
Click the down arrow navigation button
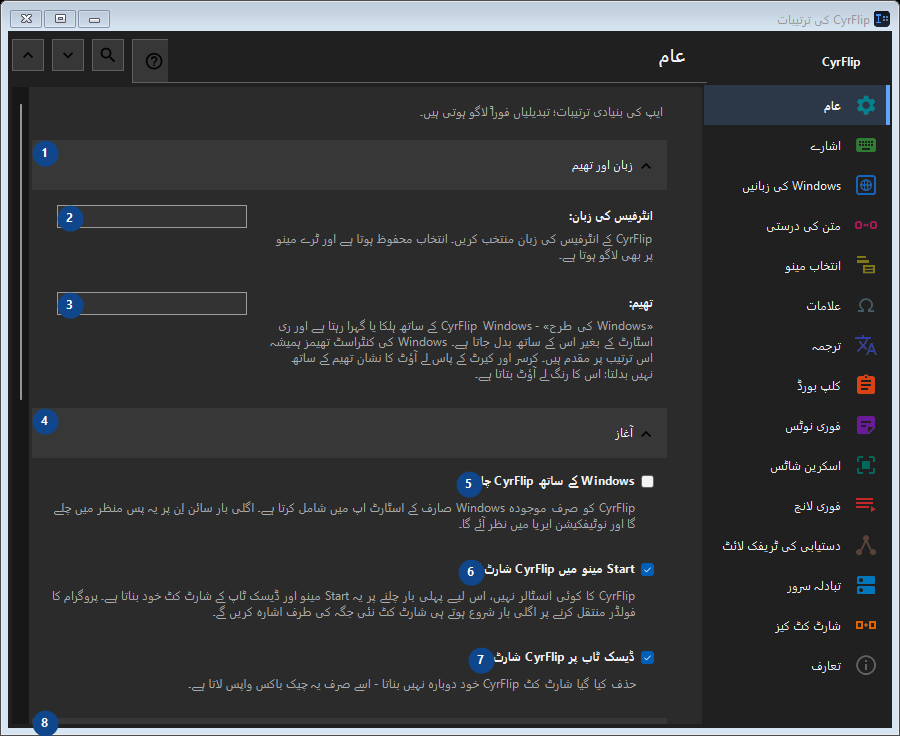pos(68,55)
